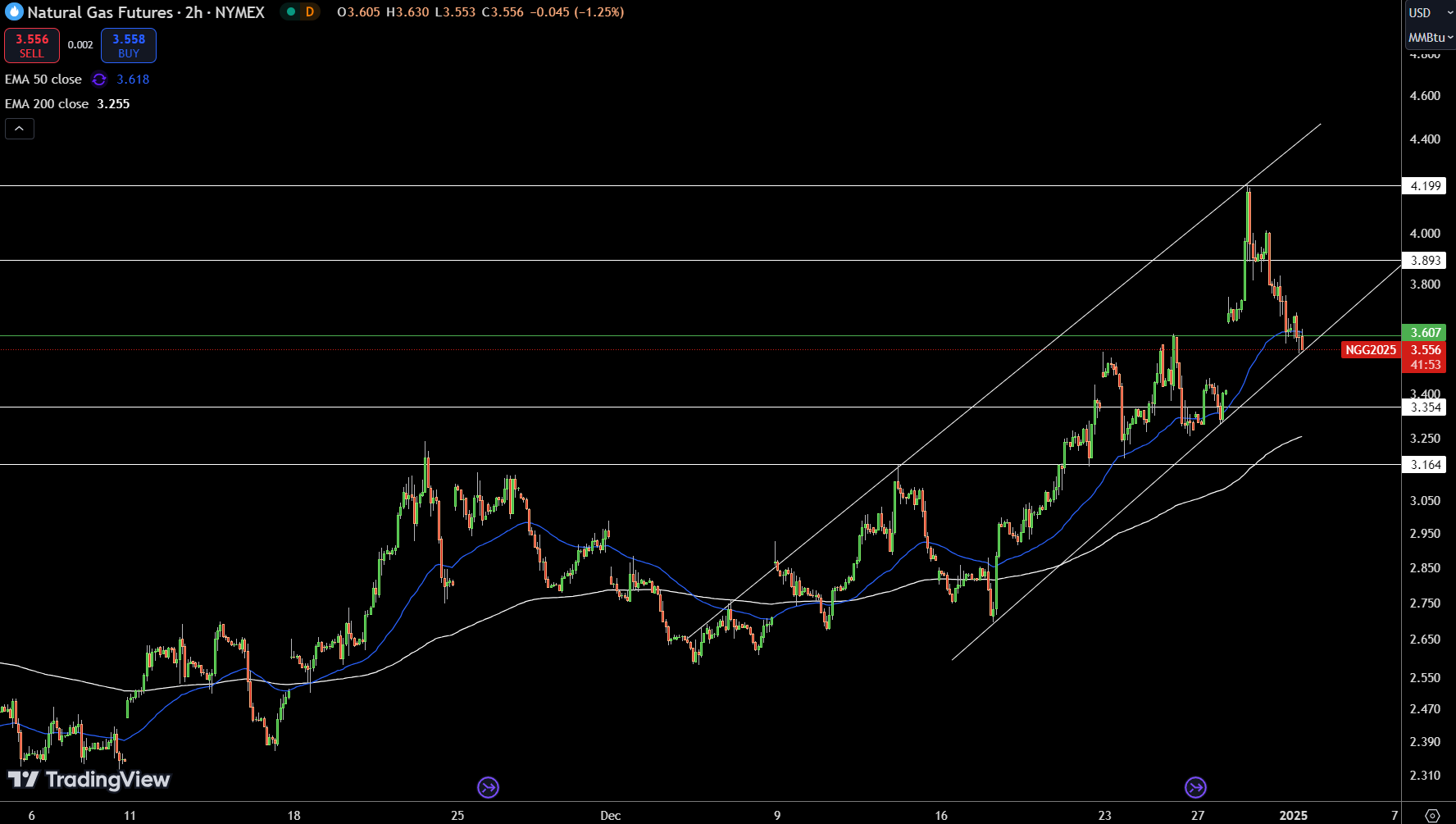Click the 3.164 horizontal line price label
This screenshot has width=1456, height=824.
(x=1425, y=465)
